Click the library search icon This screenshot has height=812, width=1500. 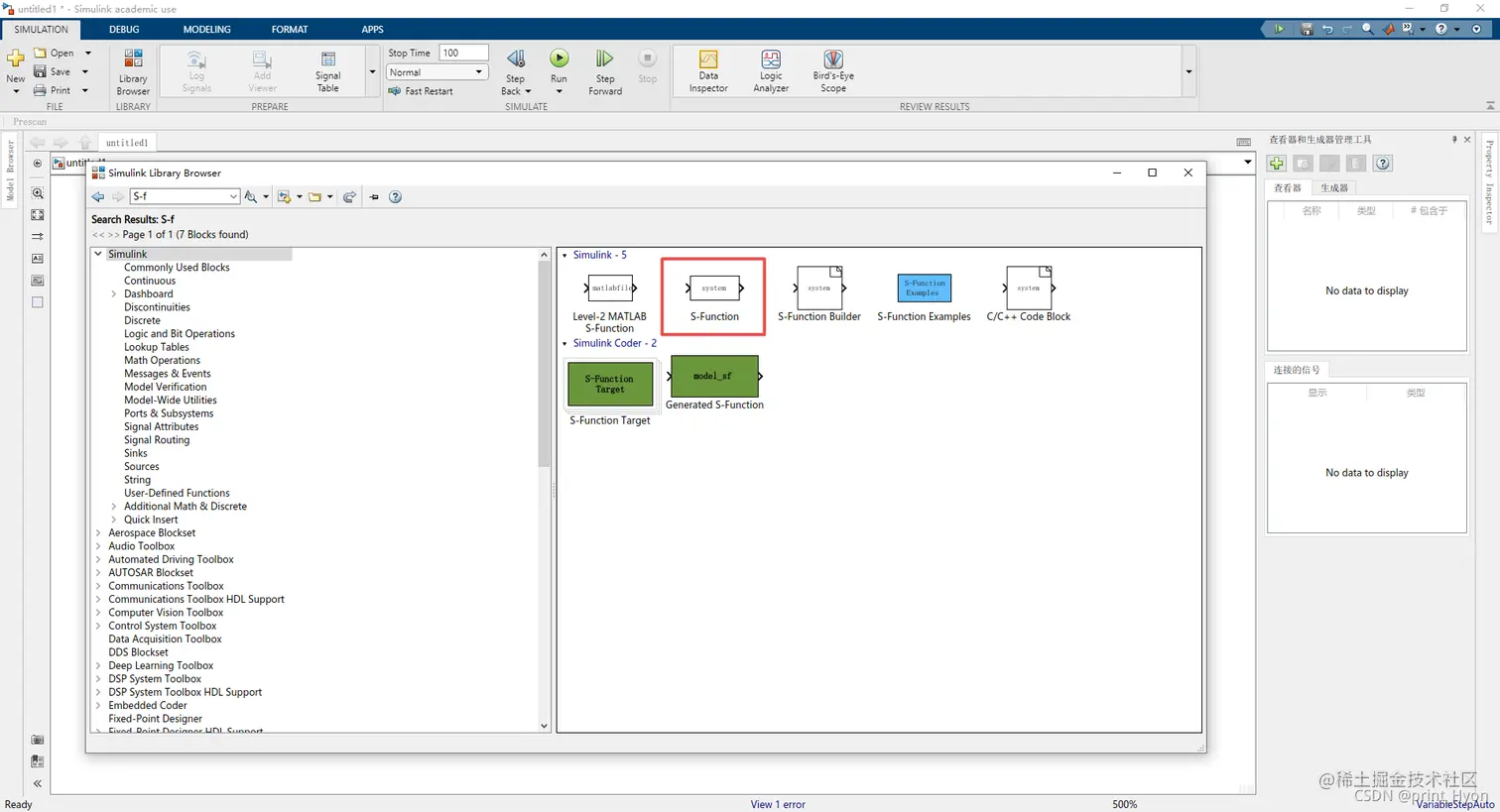[x=251, y=197]
